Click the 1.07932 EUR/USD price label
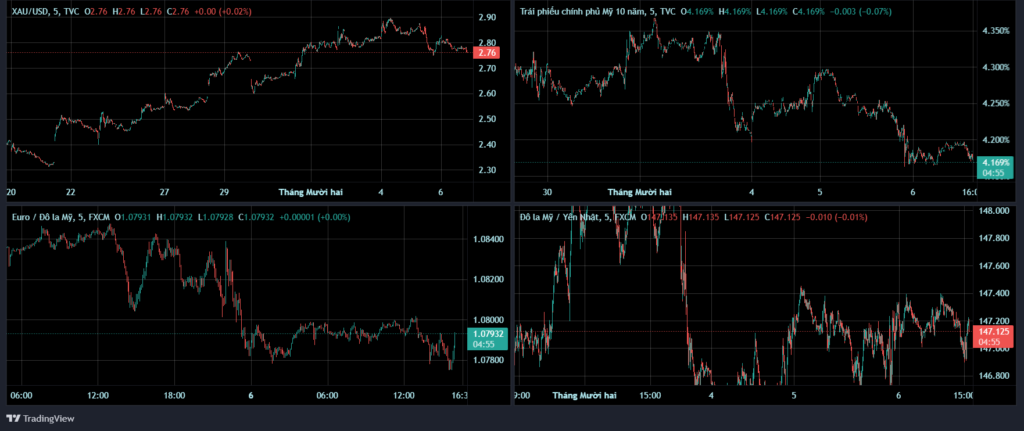The height and width of the screenshot is (431, 1024). 487,333
